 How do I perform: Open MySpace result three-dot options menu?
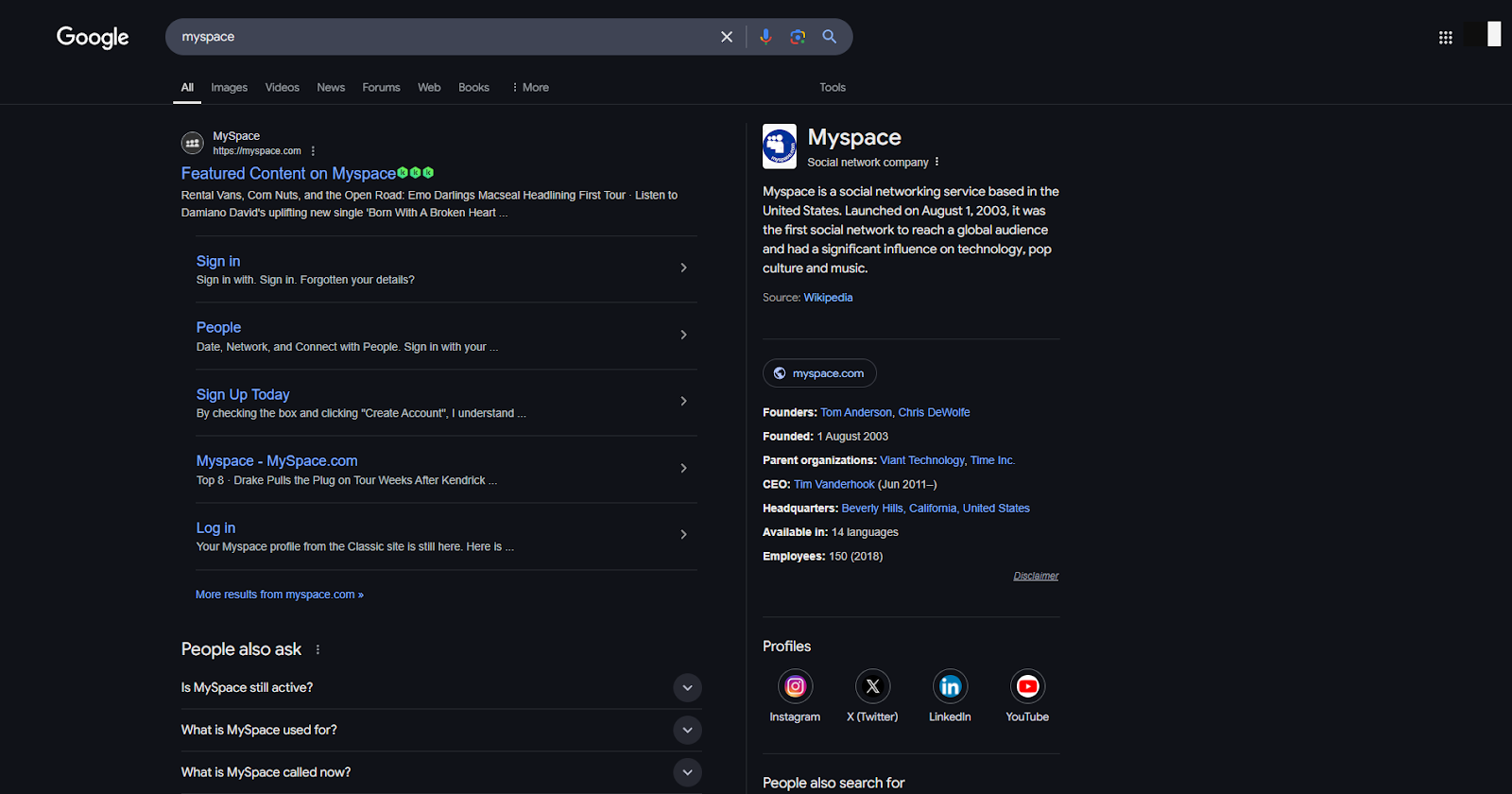[x=313, y=151]
